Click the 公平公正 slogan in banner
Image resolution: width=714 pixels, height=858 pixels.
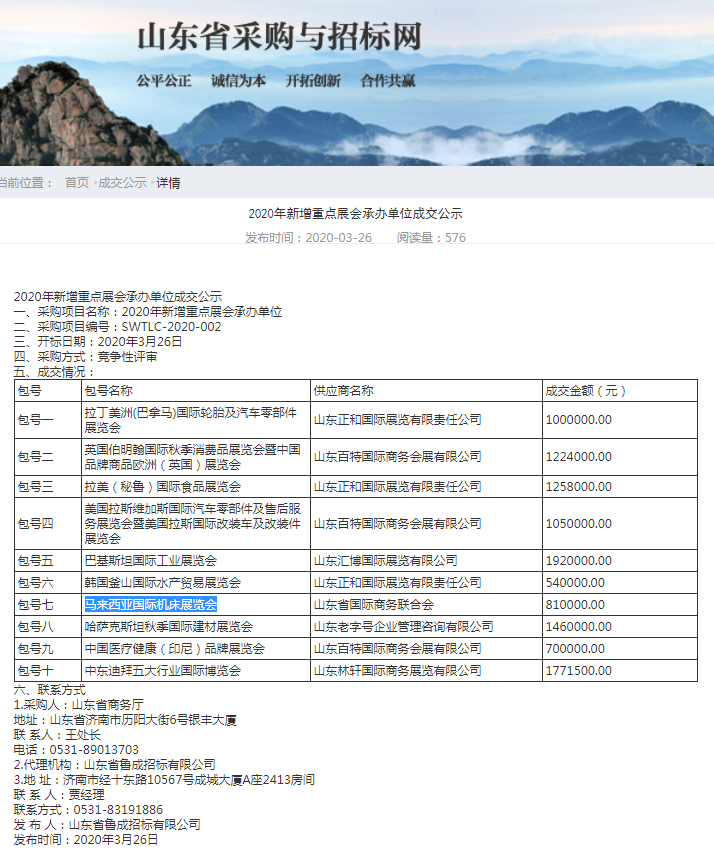pos(164,81)
